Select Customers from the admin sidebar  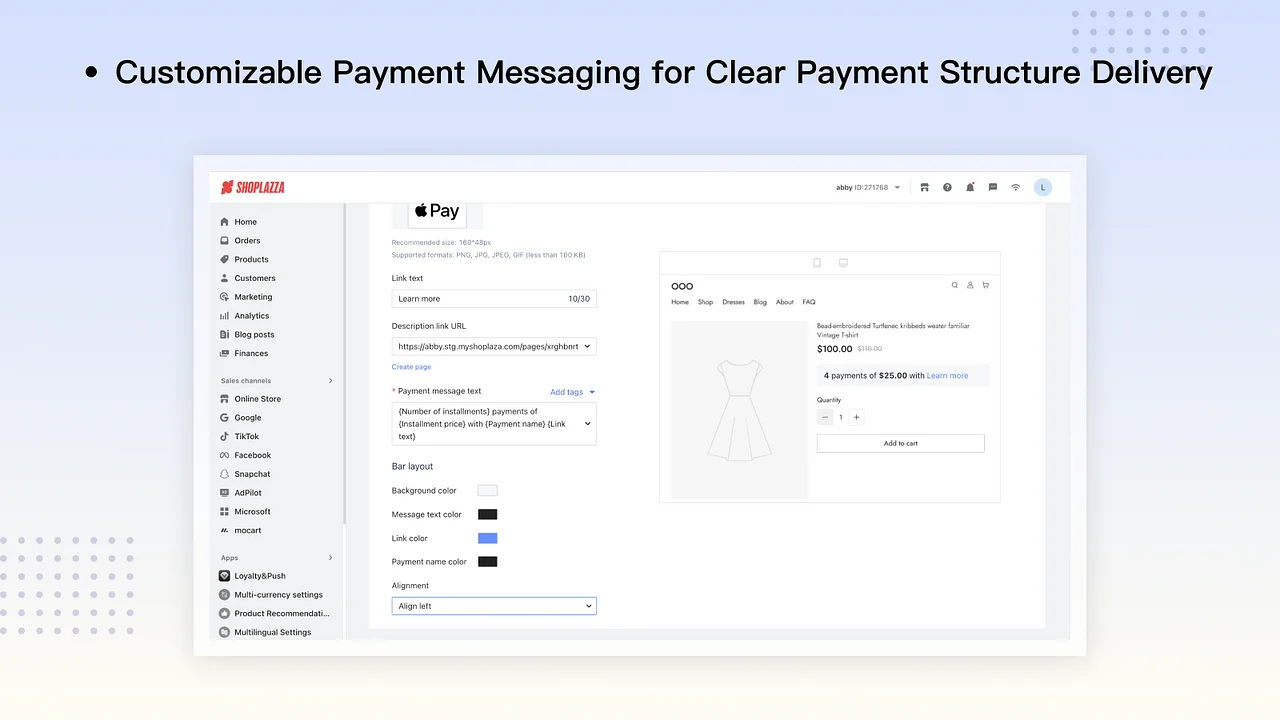(x=254, y=278)
